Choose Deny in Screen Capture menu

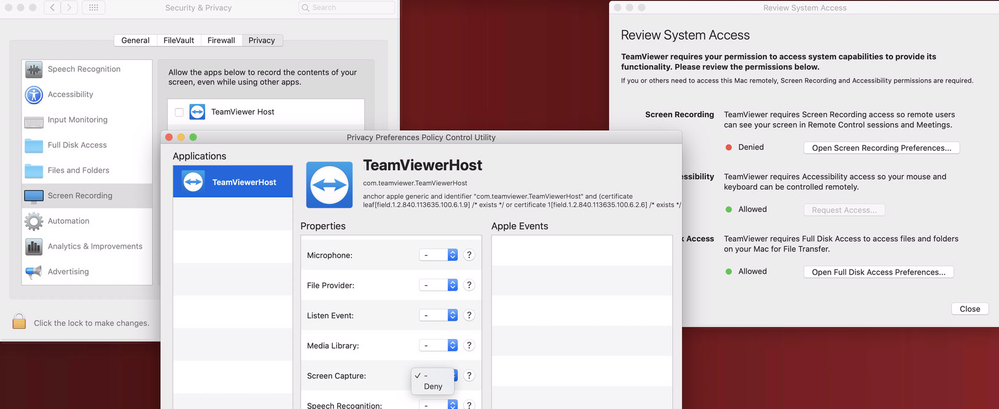pos(433,387)
